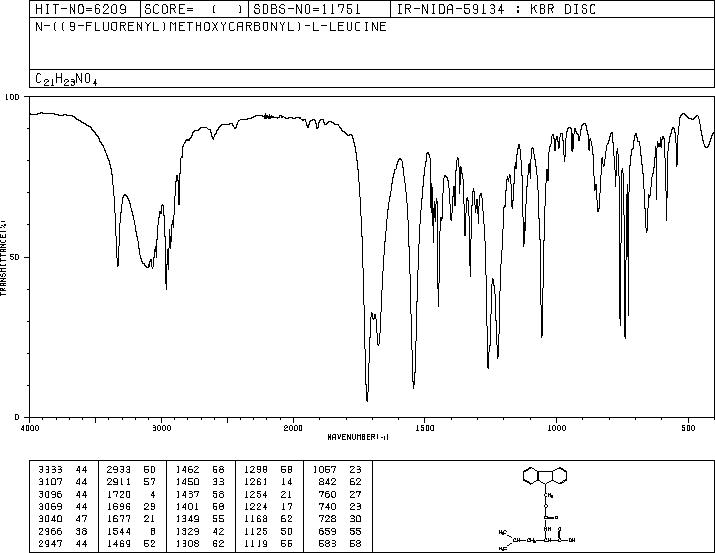
Task: Click the 1500 tick label on x-axis
Action: [x=425, y=428]
